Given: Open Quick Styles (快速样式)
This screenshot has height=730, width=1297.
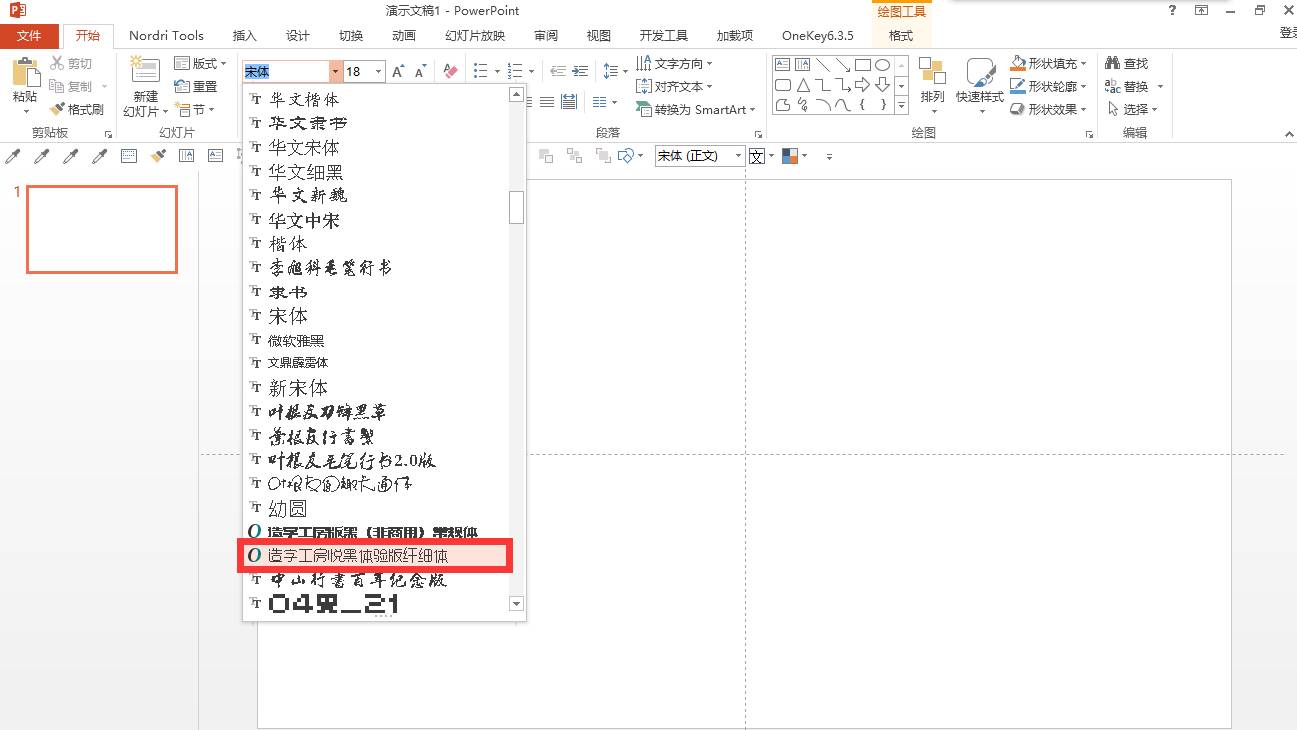Looking at the screenshot, I should pyautogui.click(x=979, y=86).
